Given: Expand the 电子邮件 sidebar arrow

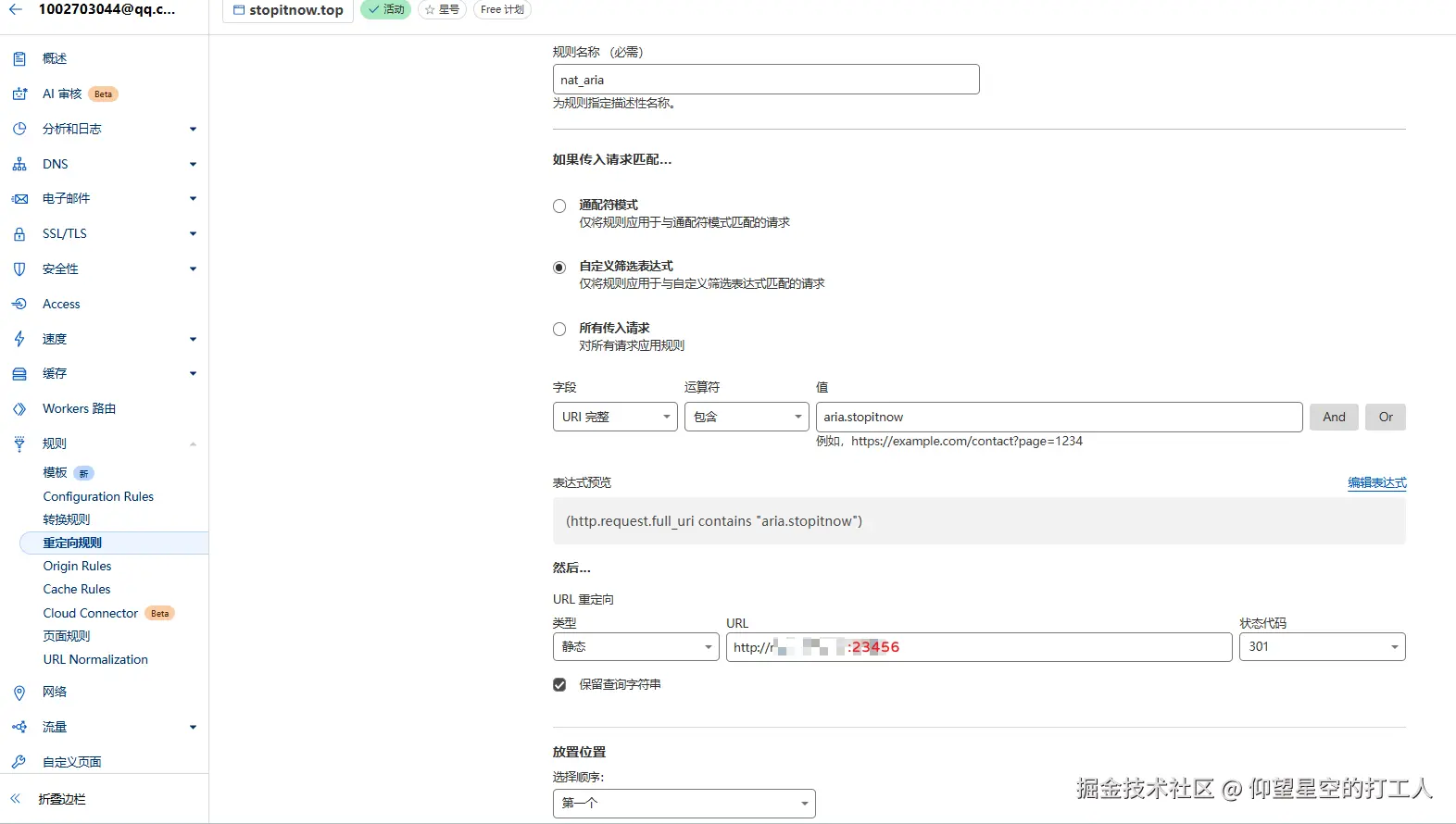Looking at the screenshot, I should point(193,198).
